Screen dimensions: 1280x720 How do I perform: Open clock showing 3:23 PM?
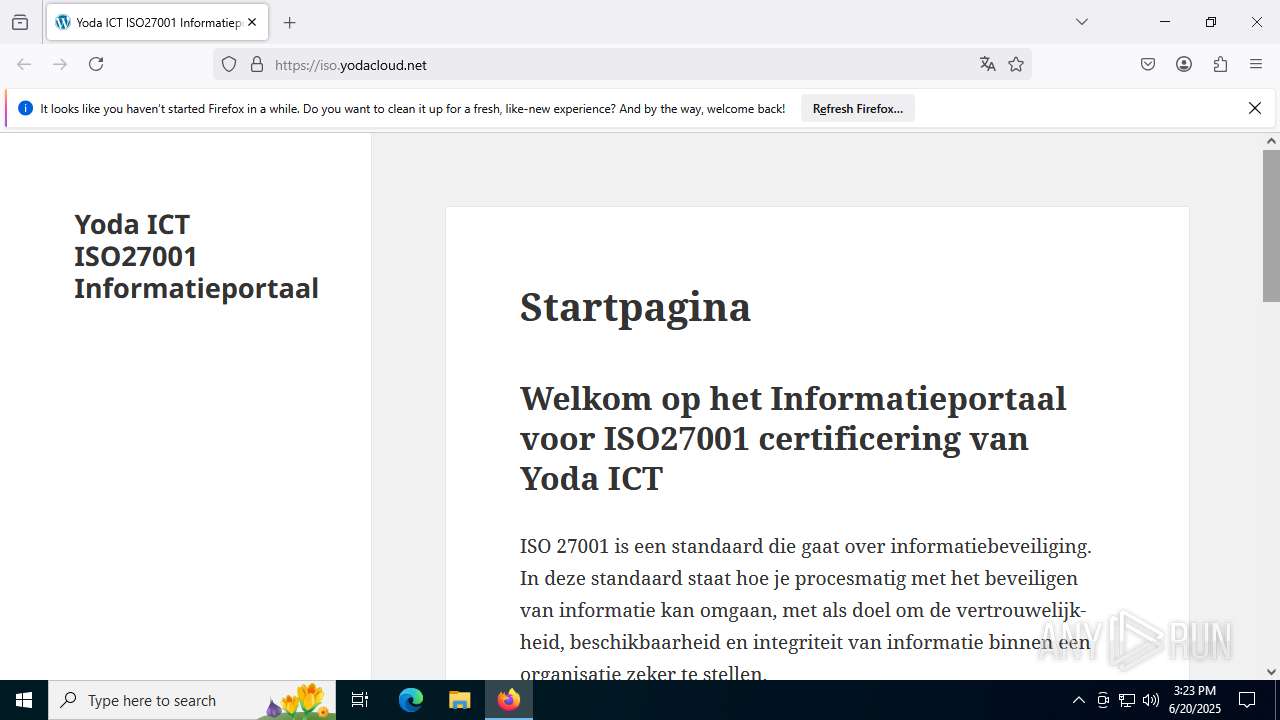[x=1195, y=700]
